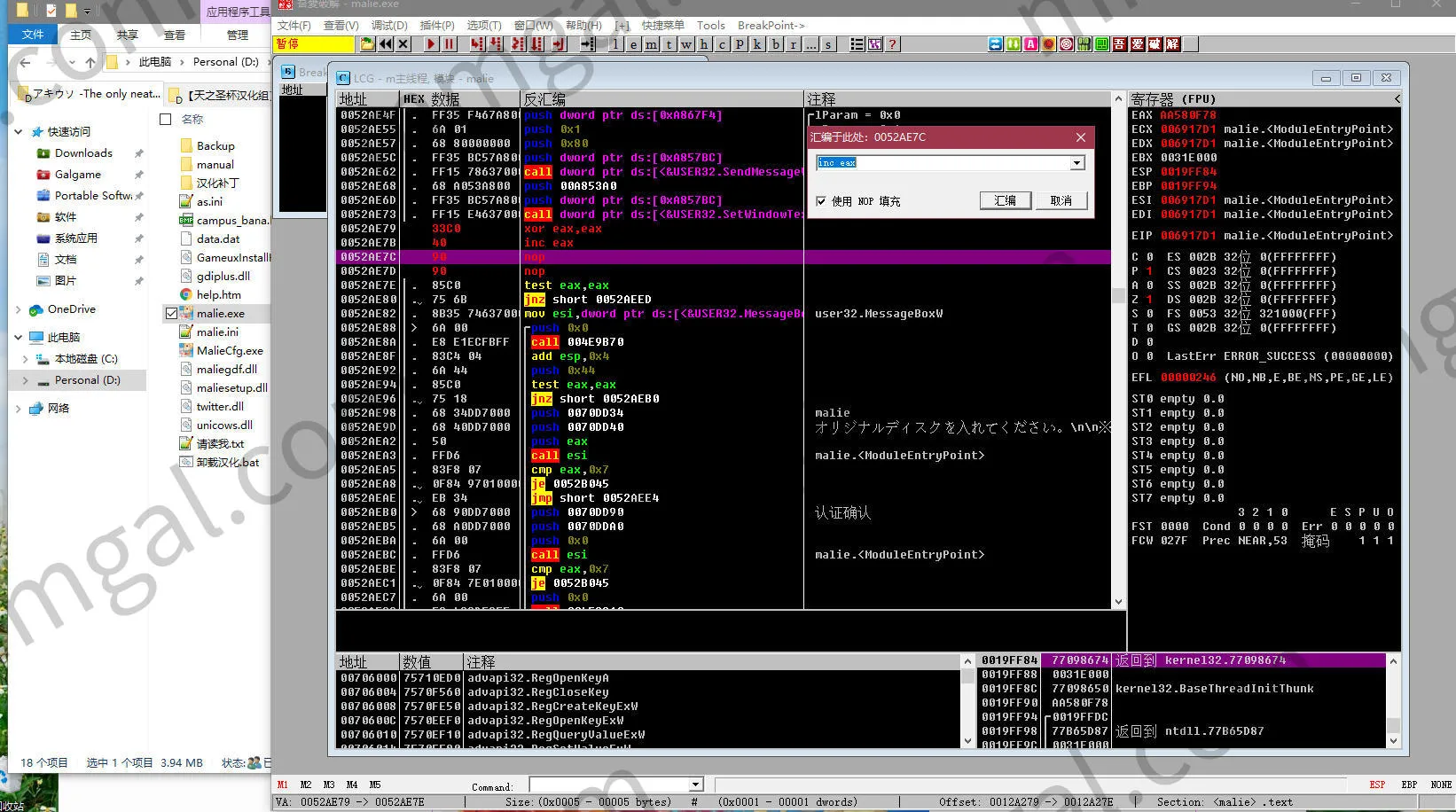Click the red question mark help icon
The image size is (1456, 812).
click(x=893, y=44)
